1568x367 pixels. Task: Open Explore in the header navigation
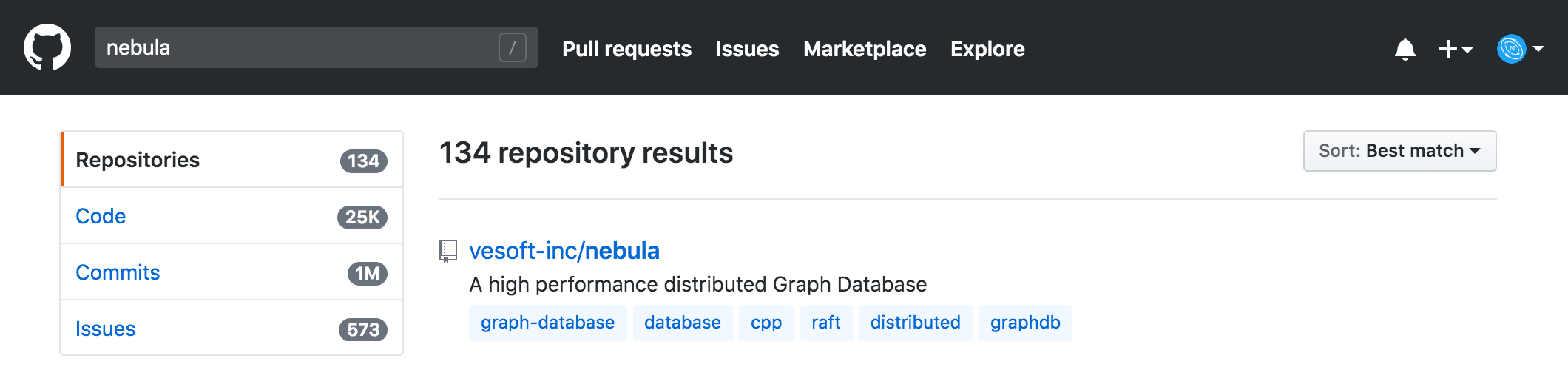[987, 49]
